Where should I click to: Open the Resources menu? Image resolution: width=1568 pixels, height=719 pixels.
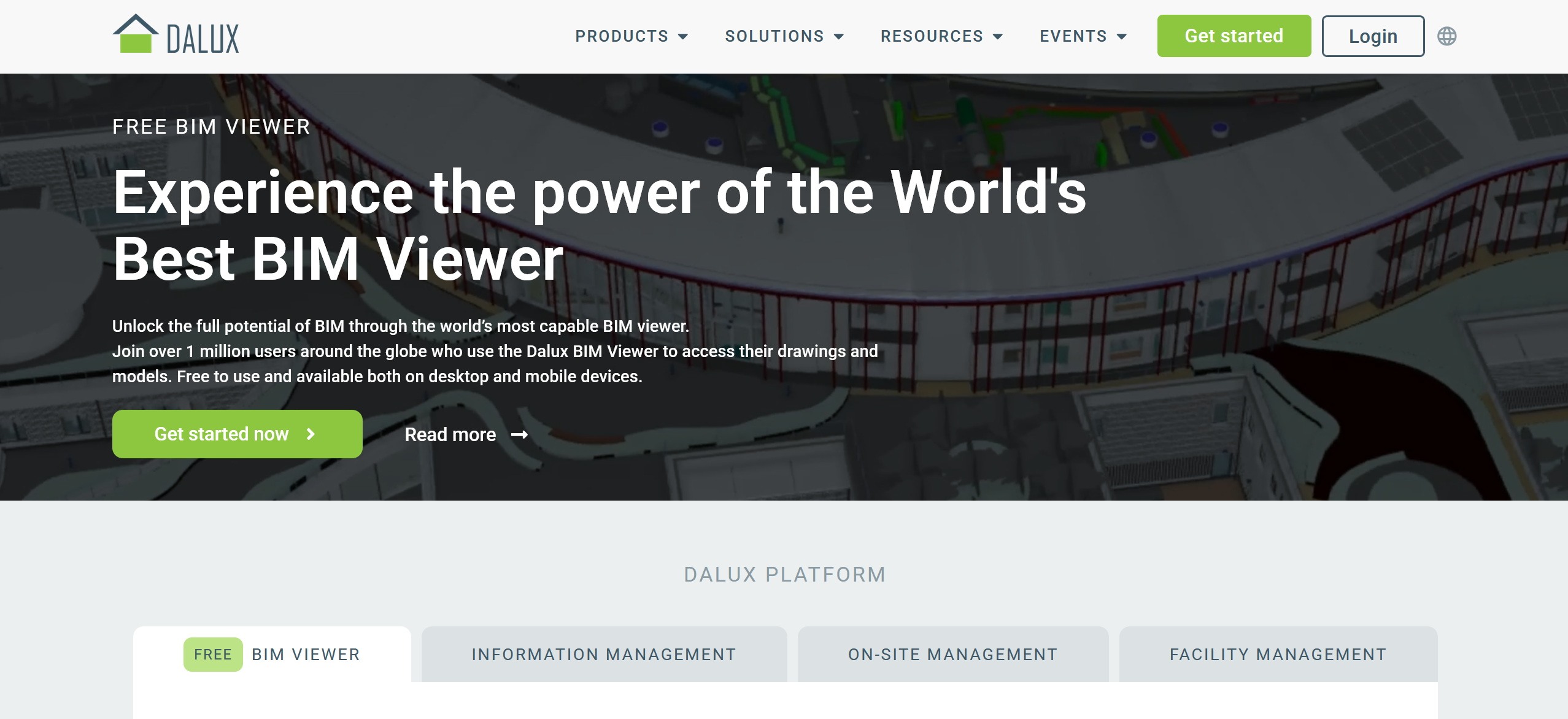click(x=932, y=36)
